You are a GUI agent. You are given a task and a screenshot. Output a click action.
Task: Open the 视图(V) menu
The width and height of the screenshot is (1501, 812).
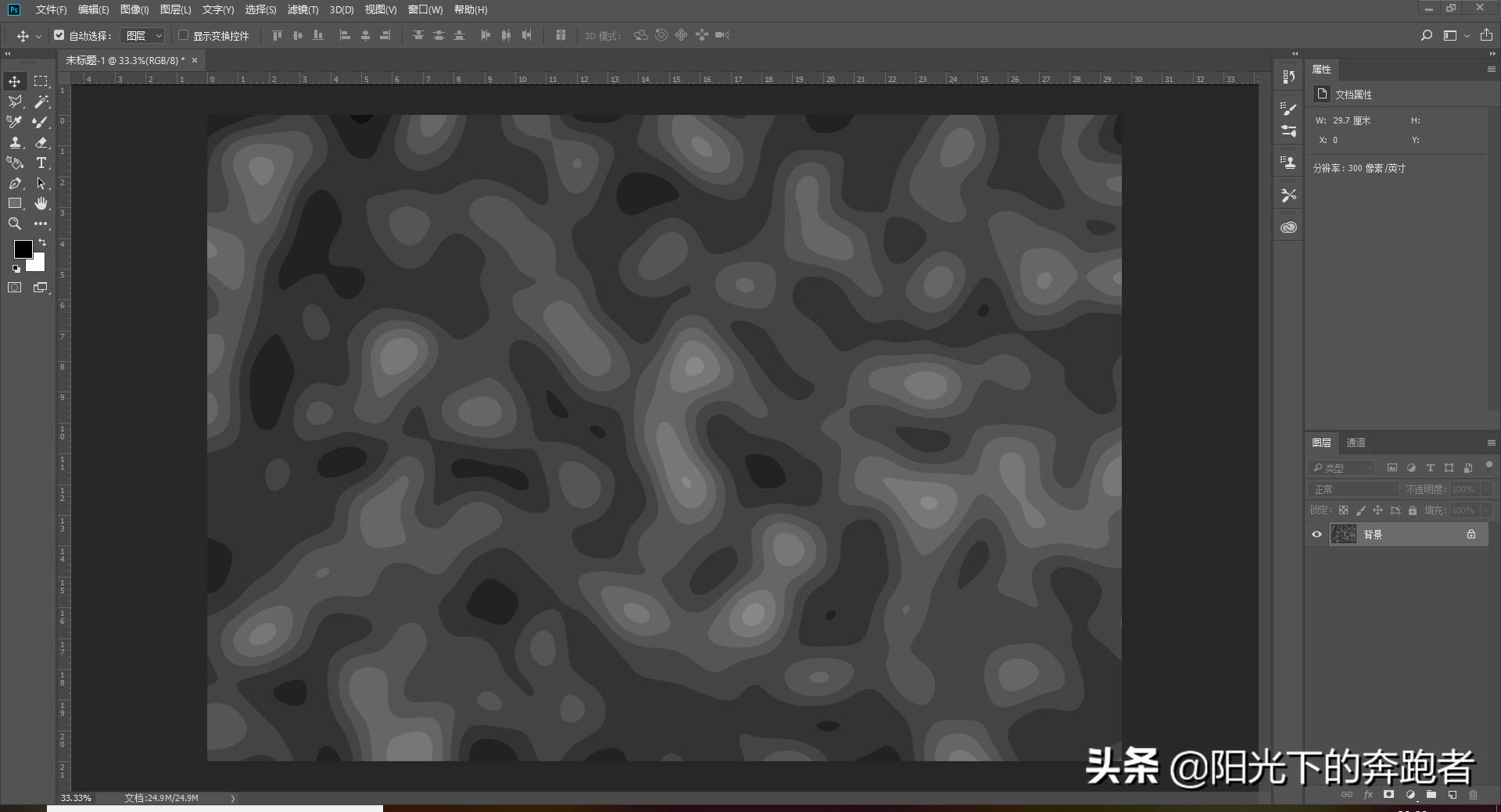point(381,9)
